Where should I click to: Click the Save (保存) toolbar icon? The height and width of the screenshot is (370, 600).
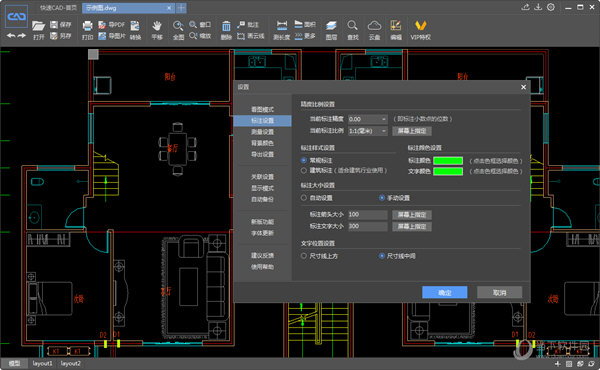coord(54,24)
